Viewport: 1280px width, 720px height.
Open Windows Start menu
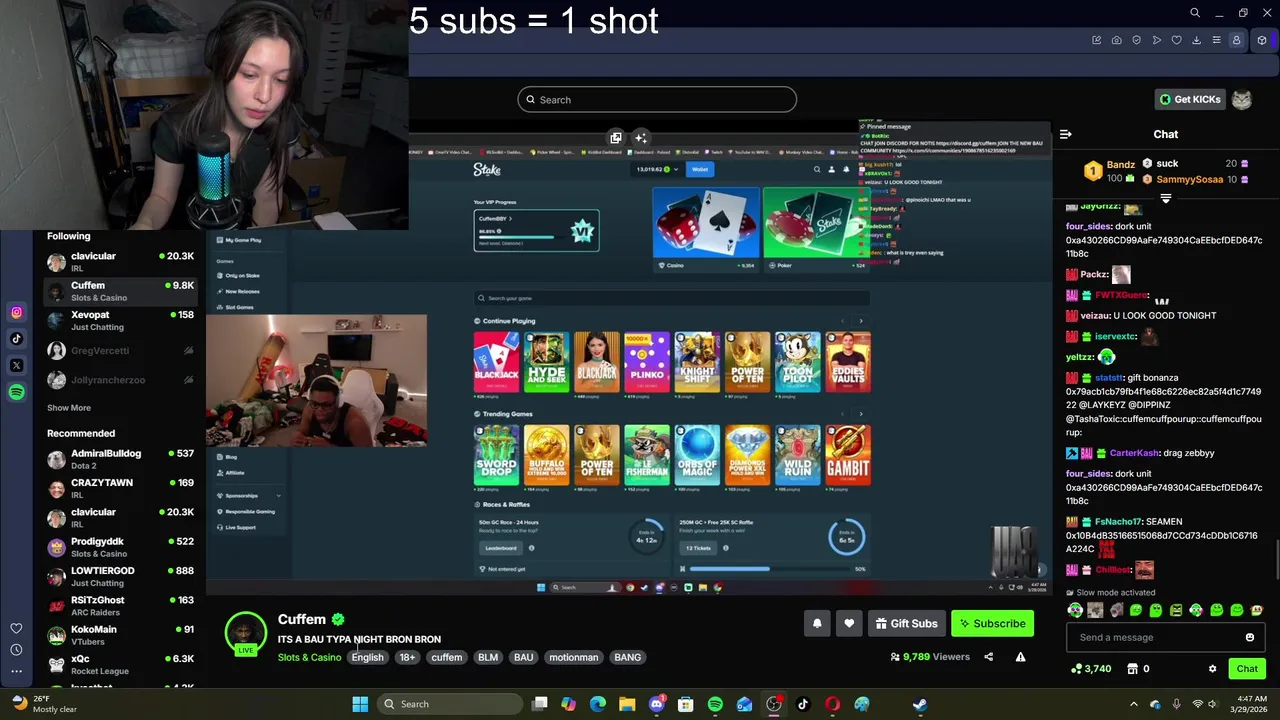tap(360, 704)
